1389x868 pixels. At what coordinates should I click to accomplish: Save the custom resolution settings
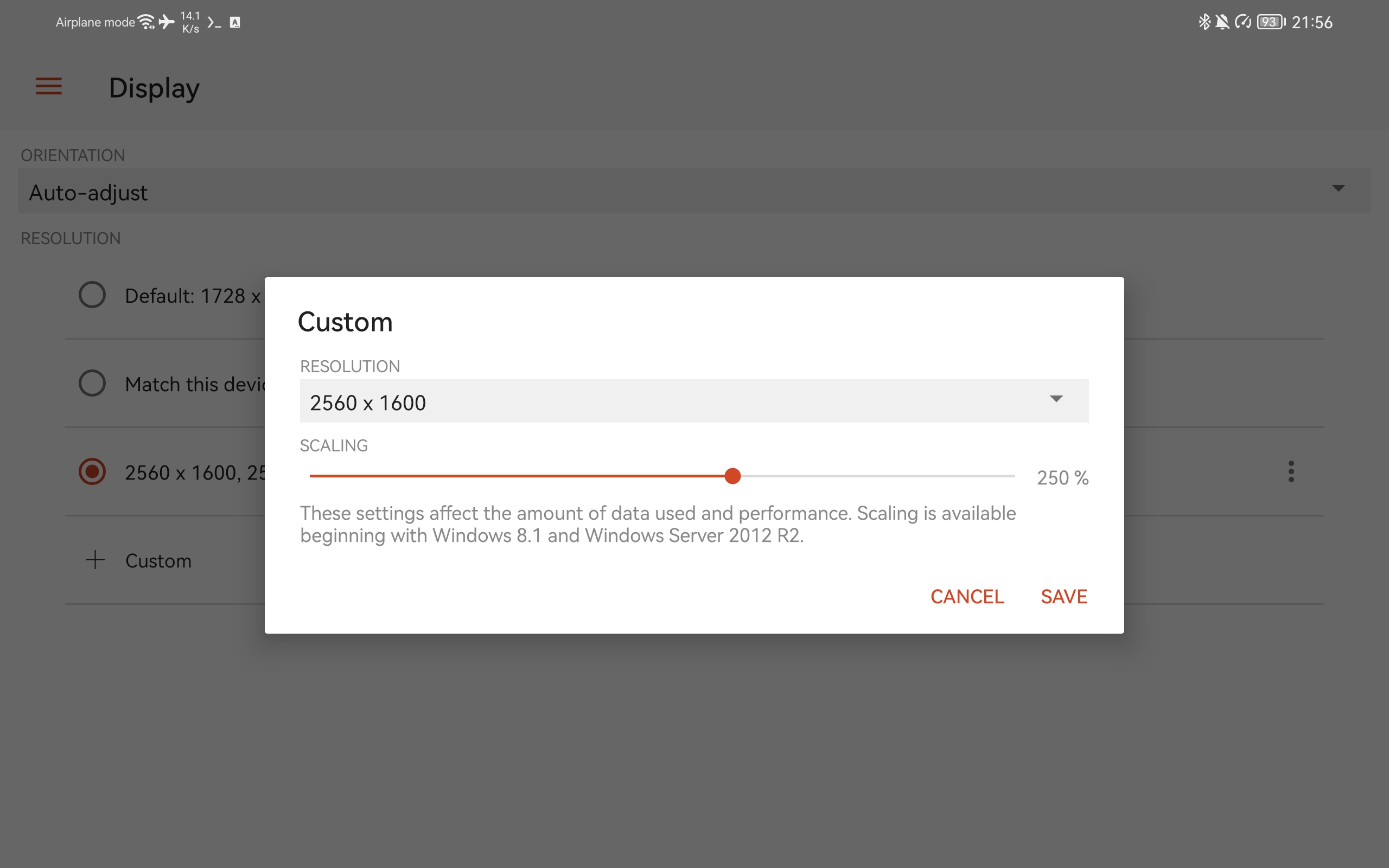[1063, 596]
